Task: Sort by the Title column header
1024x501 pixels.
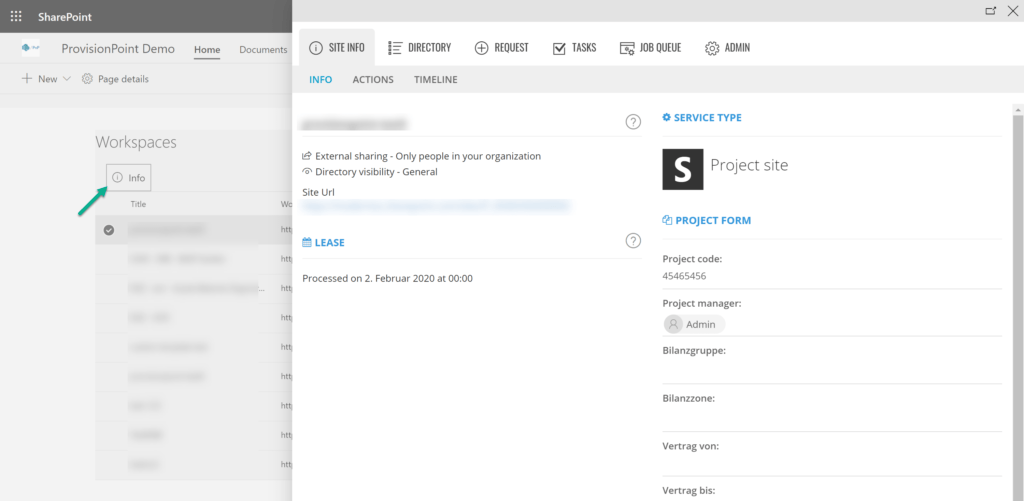Action: 138,204
